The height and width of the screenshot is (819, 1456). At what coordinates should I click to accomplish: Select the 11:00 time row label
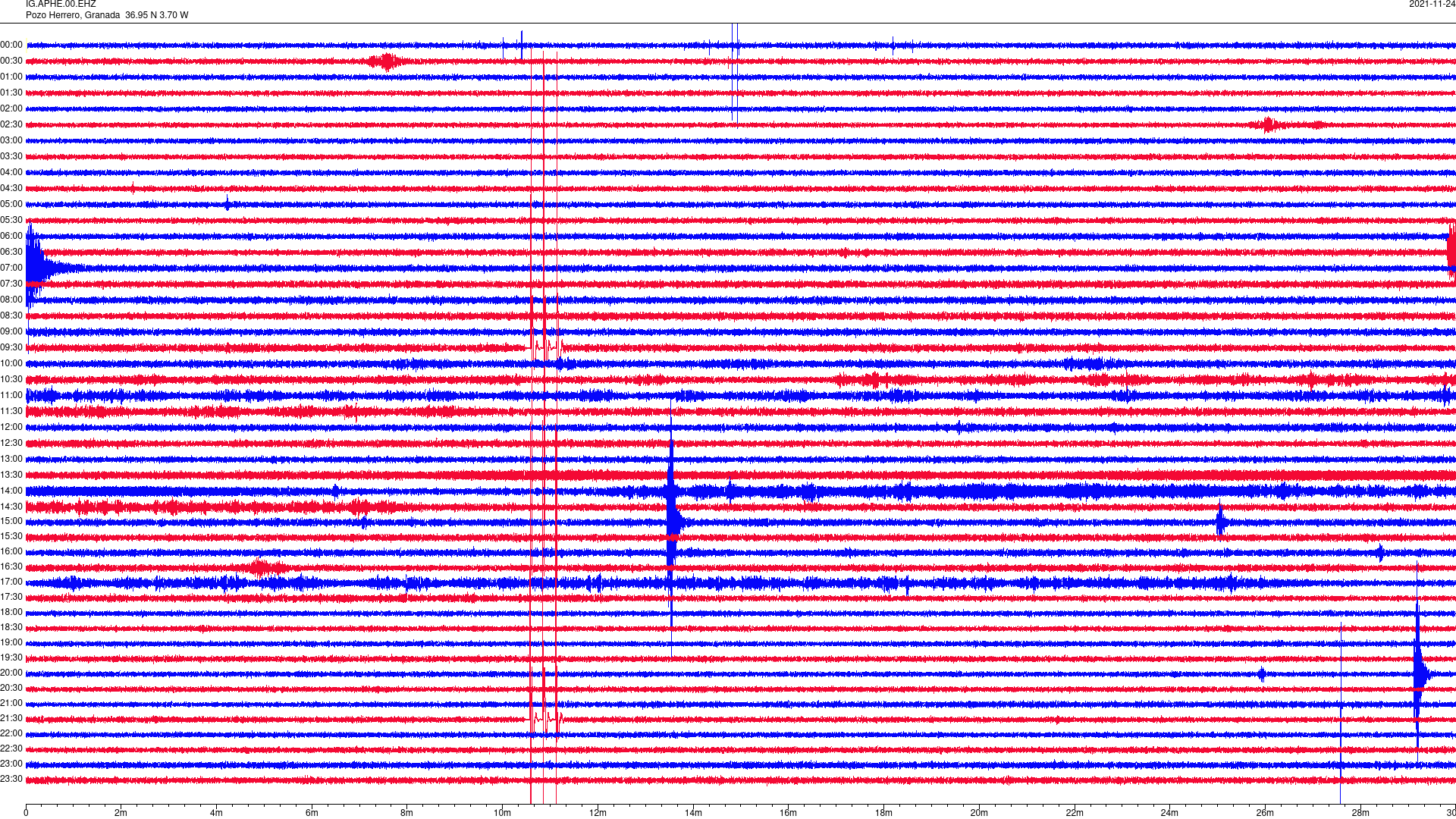coord(11,395)
